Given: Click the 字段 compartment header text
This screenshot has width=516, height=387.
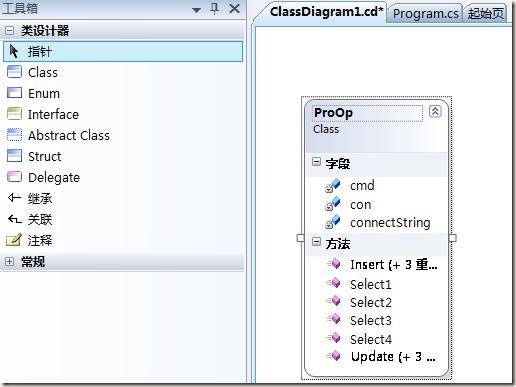Looking at the screenshot, I should tap(338, 163).
